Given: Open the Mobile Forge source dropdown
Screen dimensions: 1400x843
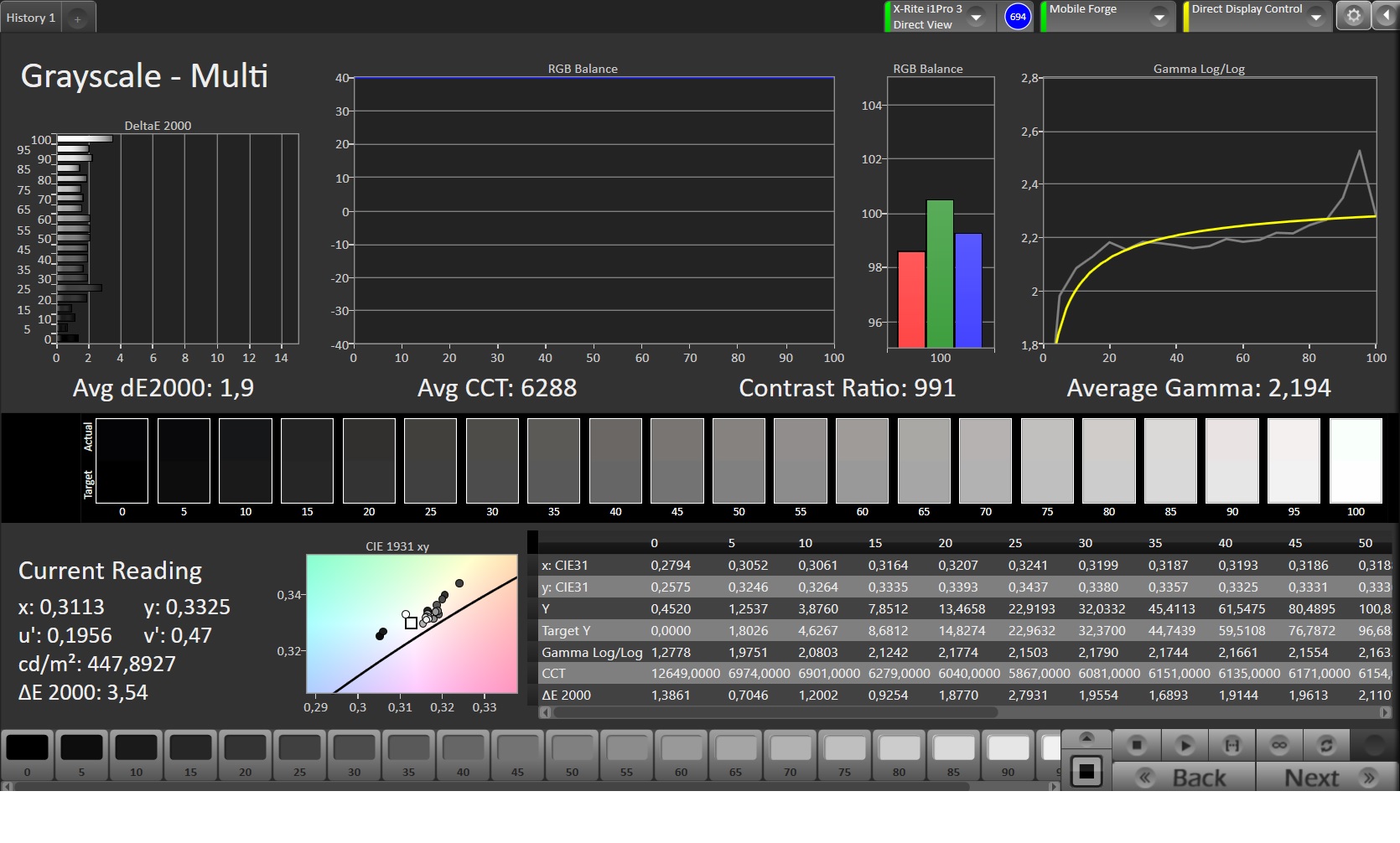Looking at the screenshot, I should (1159, 17).
